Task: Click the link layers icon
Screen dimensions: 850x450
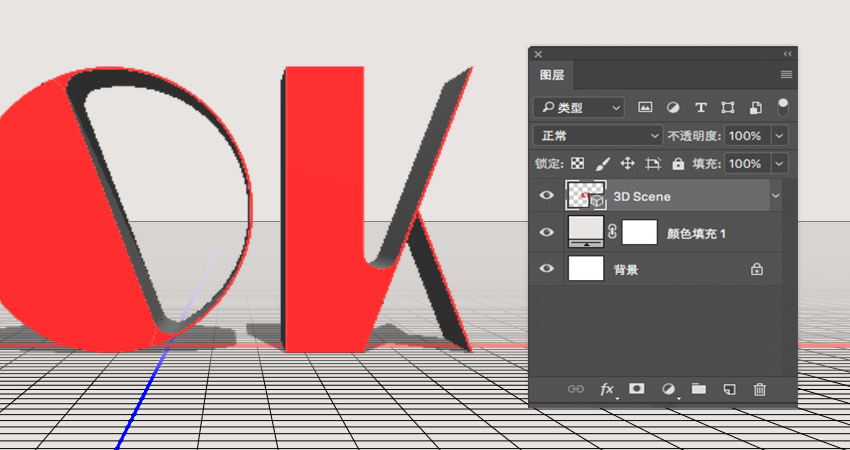Action: (x=575, y=389)
